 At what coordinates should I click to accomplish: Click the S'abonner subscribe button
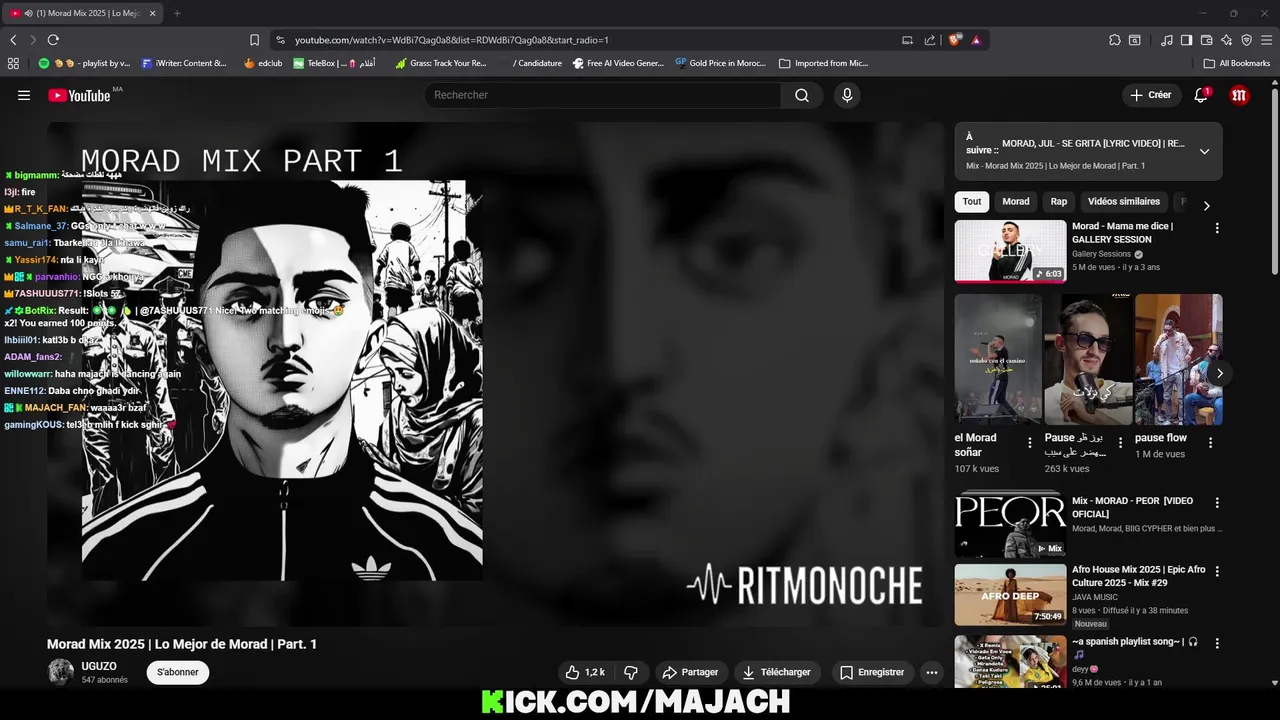point(178,672)
